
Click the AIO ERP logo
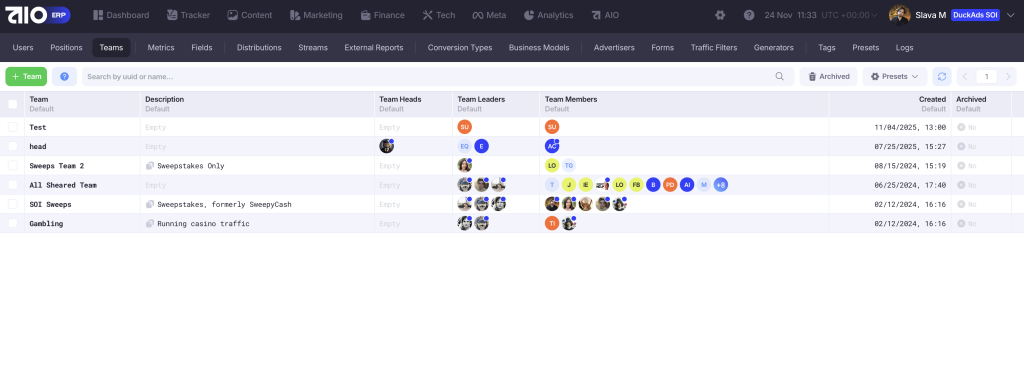37,15
